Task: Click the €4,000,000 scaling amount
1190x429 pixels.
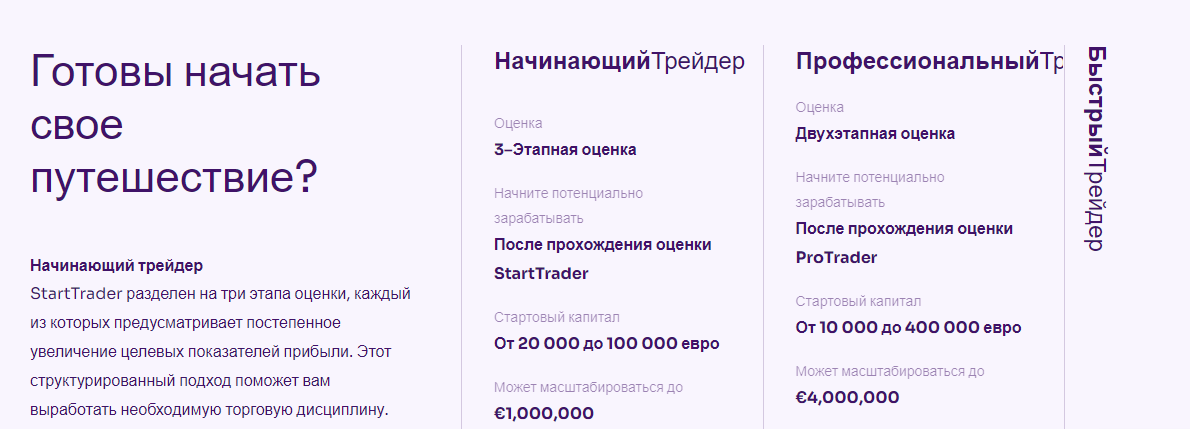Action: pyautogui.click(x=847, y=397)
